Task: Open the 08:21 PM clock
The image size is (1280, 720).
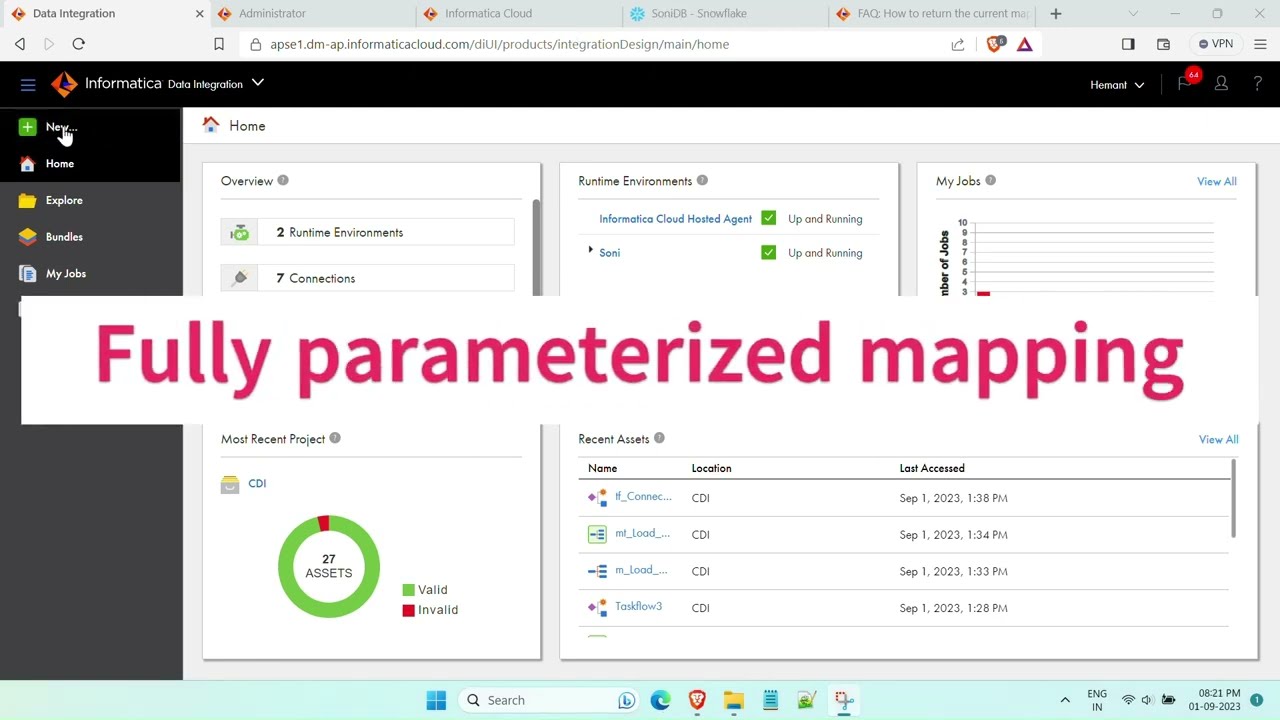Action: click(x=1215, y=700)
